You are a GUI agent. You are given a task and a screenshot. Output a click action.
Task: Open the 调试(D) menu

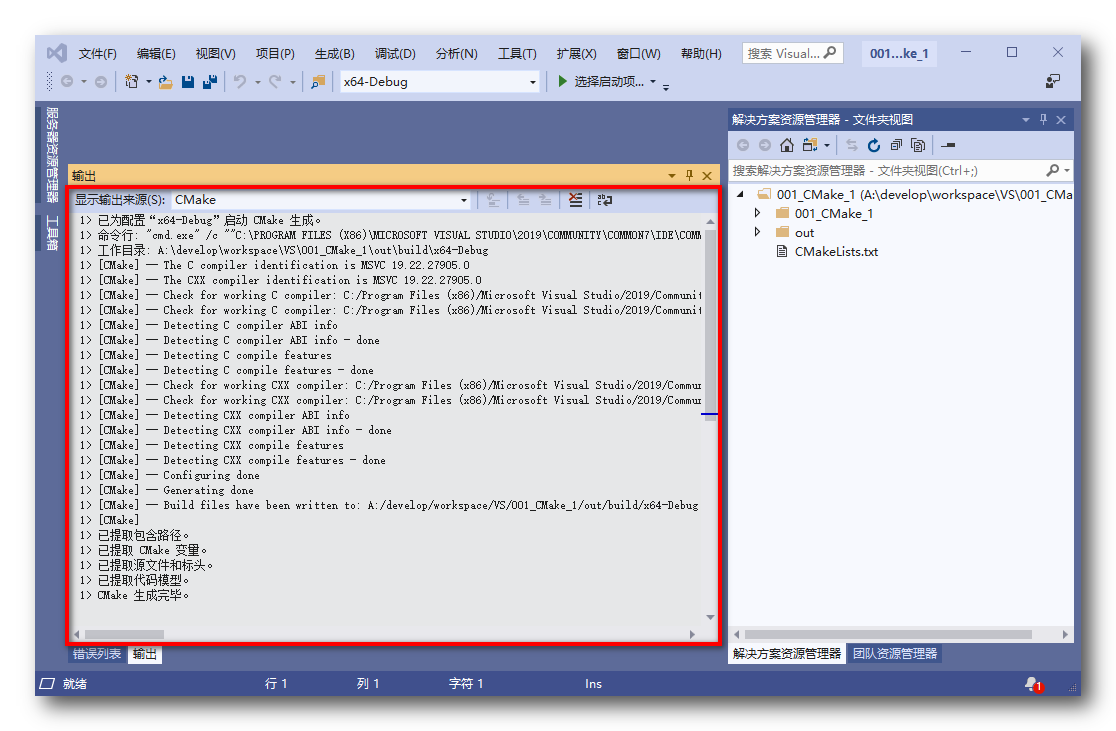coord(395,53)
